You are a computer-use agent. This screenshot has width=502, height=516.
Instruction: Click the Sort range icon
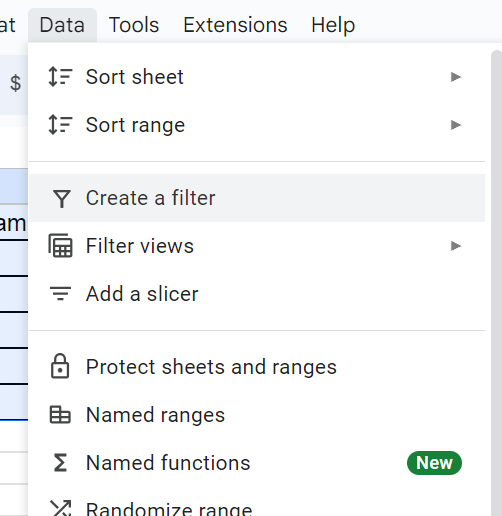click(60, 125)
